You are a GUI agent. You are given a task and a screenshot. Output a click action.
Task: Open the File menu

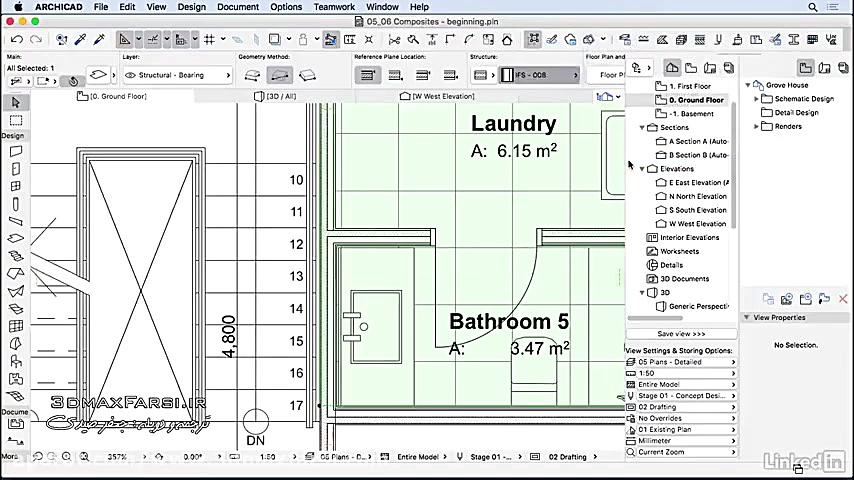click(x=101, y=7)
